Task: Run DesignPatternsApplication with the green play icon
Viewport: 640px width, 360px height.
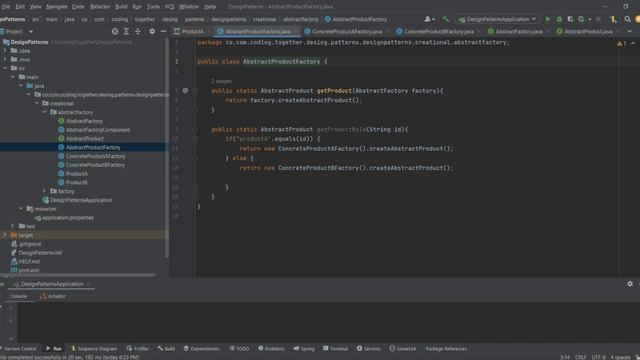Action: 548,19
